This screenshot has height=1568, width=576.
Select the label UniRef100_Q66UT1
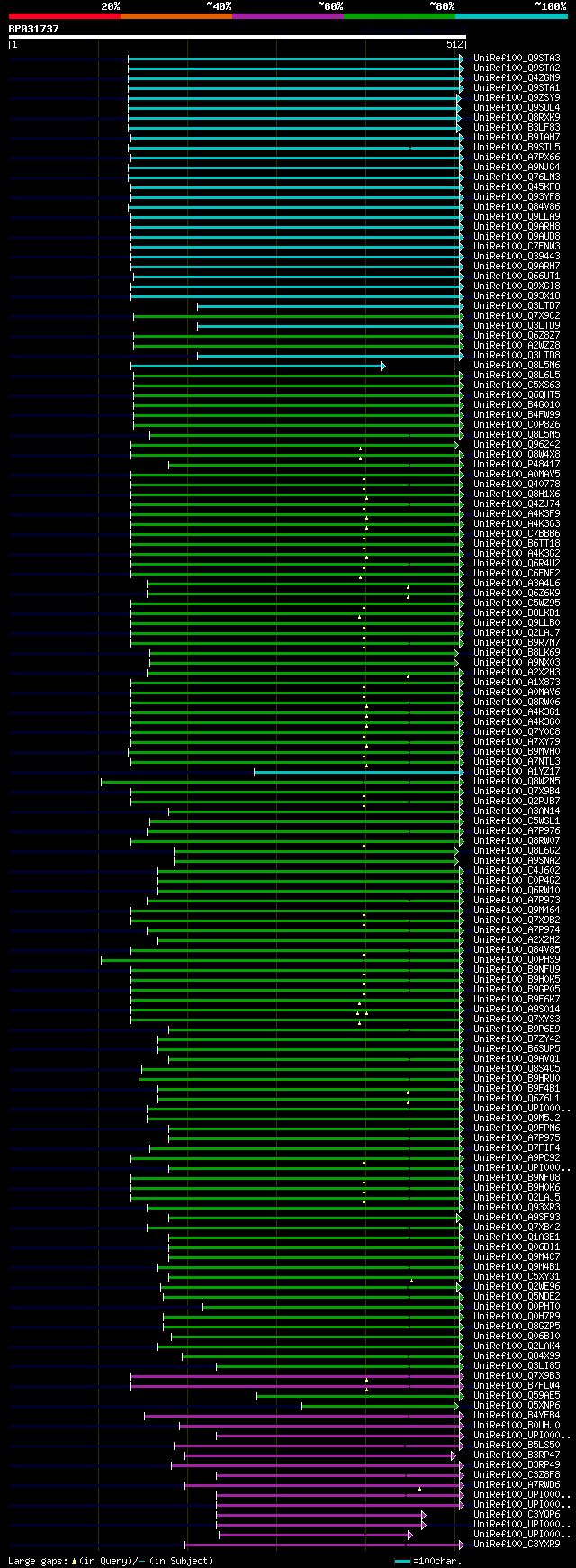pos(517,276)
